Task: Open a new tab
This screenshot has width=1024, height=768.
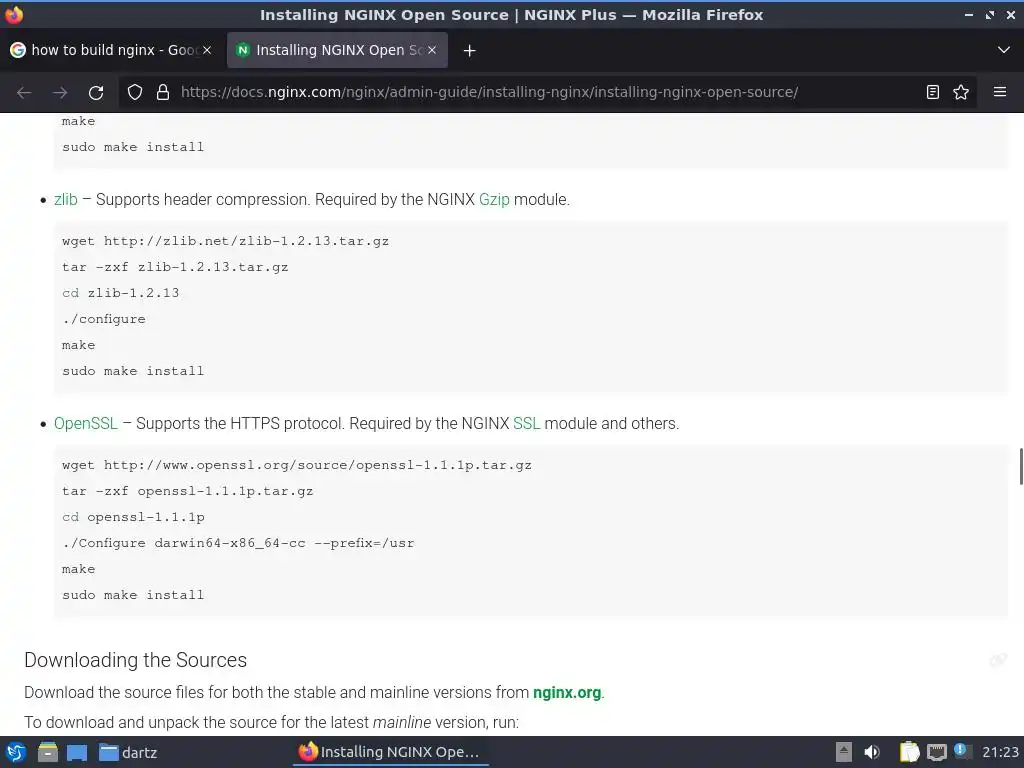Action: coord(469,50)
